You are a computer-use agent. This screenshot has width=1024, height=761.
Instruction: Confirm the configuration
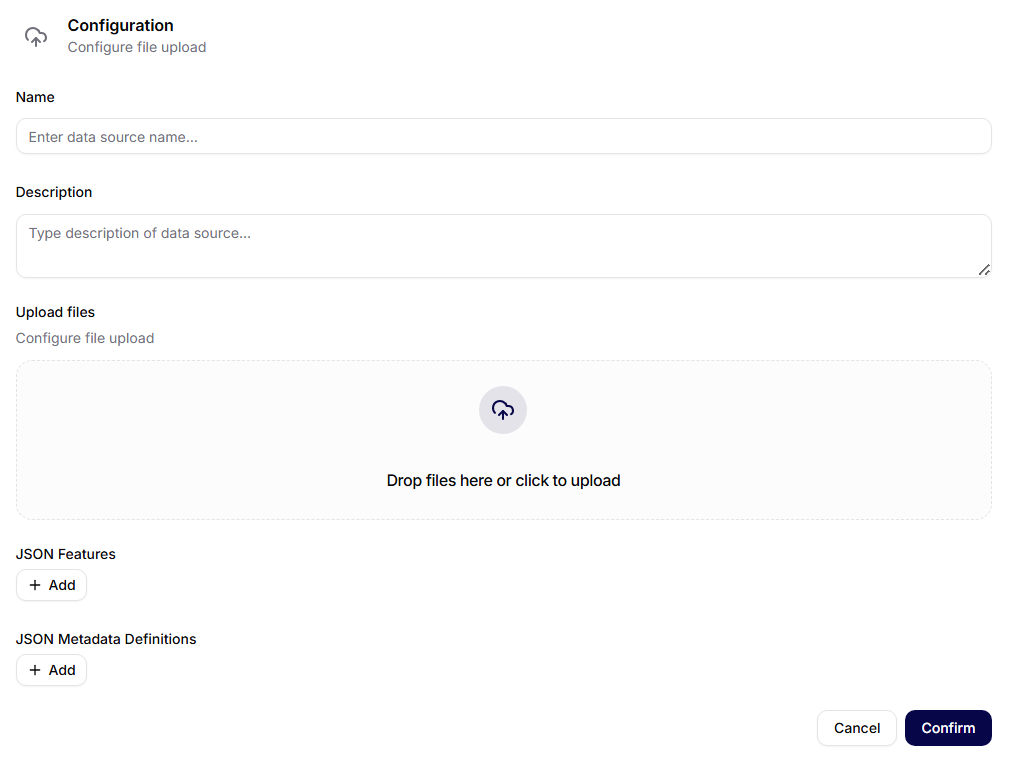point(948,728)
